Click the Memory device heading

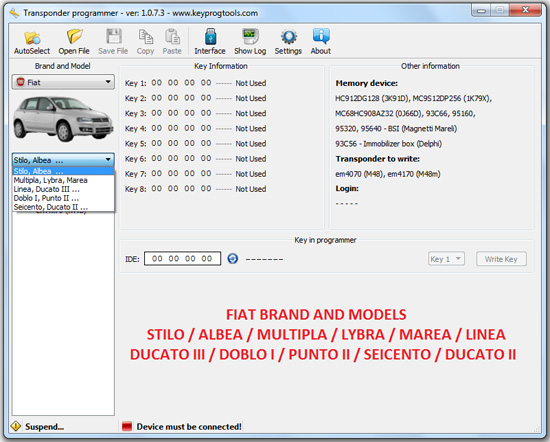(x=367, y=83)
